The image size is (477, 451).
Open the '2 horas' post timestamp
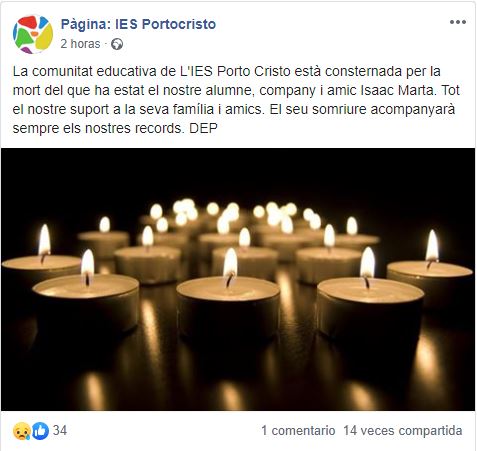pyautogui.click(x=80, y=44)
